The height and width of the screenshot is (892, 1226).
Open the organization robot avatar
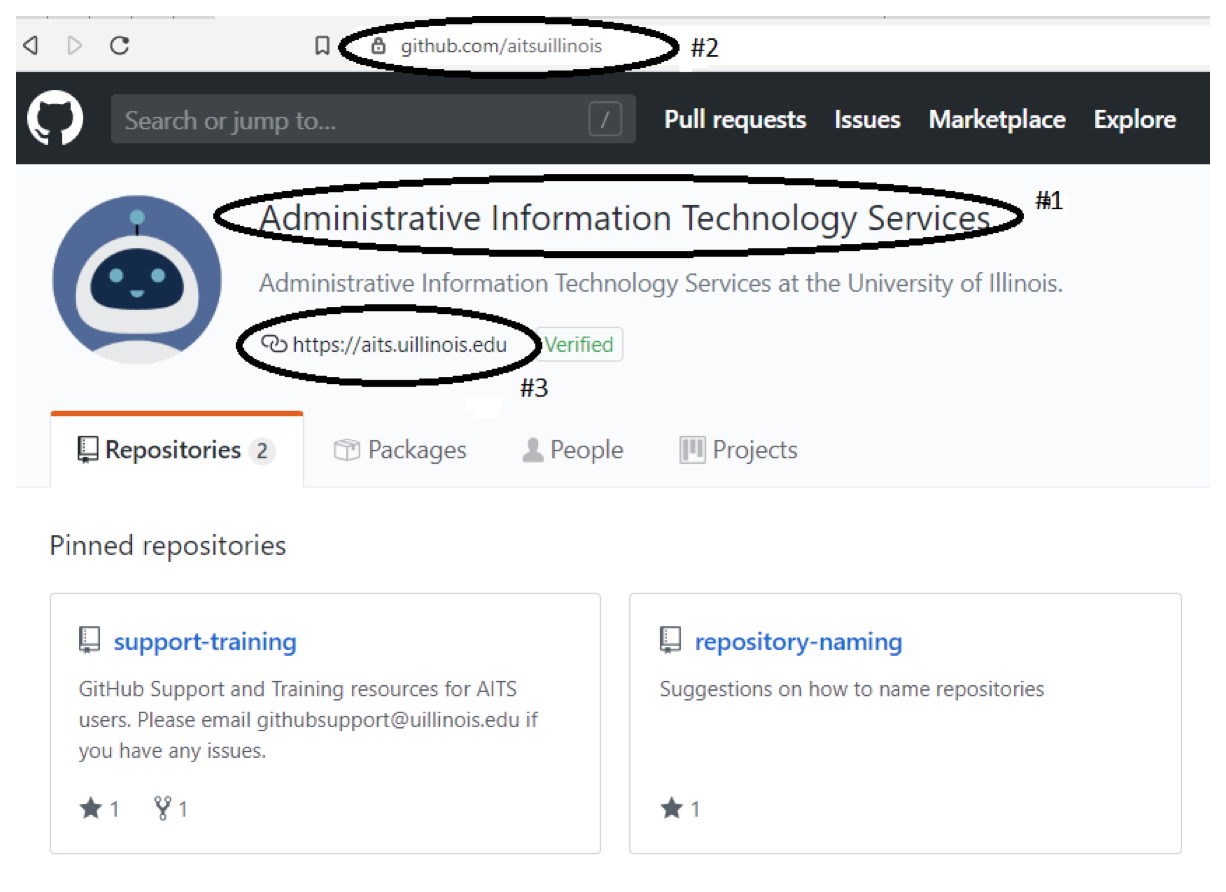click(x=137, y=279)
